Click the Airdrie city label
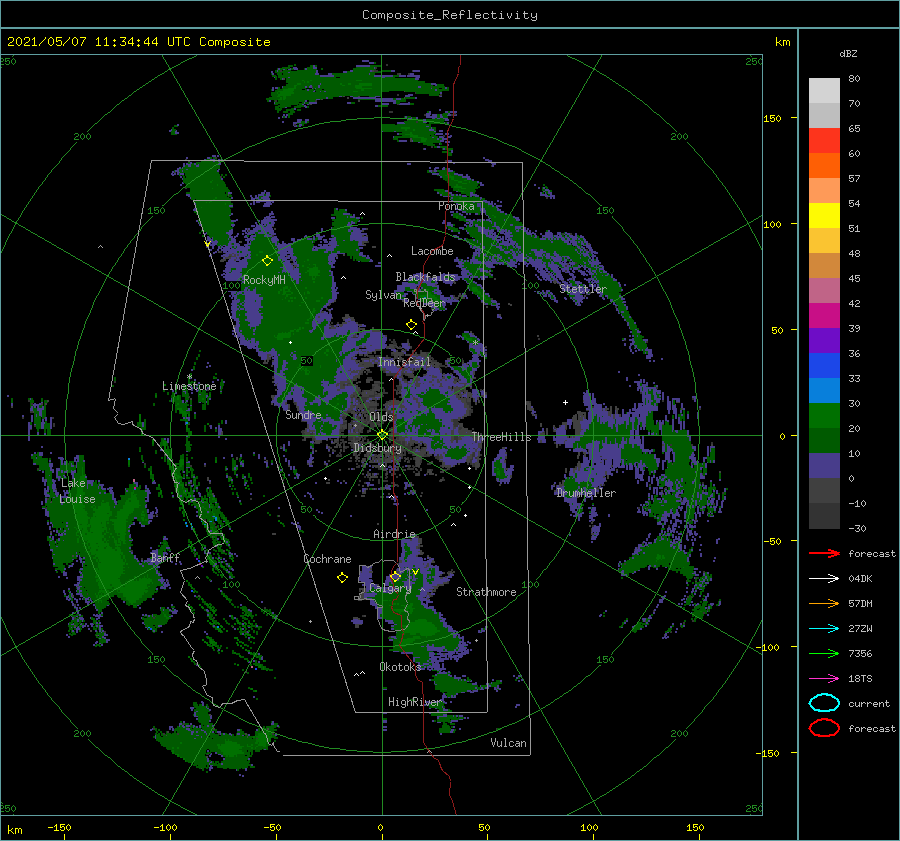The width and height of the screenshot is (900, 841). (x=394, y=534)
